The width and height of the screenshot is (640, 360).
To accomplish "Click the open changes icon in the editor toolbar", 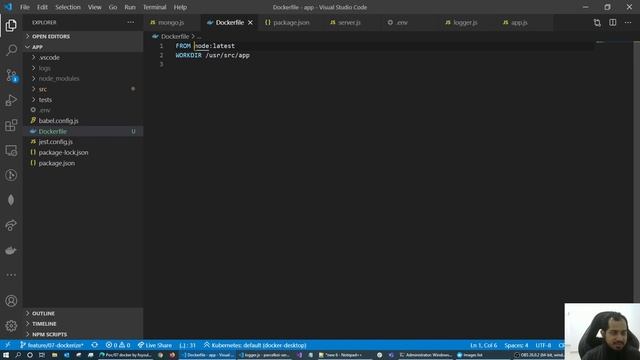I will (597, 23).
